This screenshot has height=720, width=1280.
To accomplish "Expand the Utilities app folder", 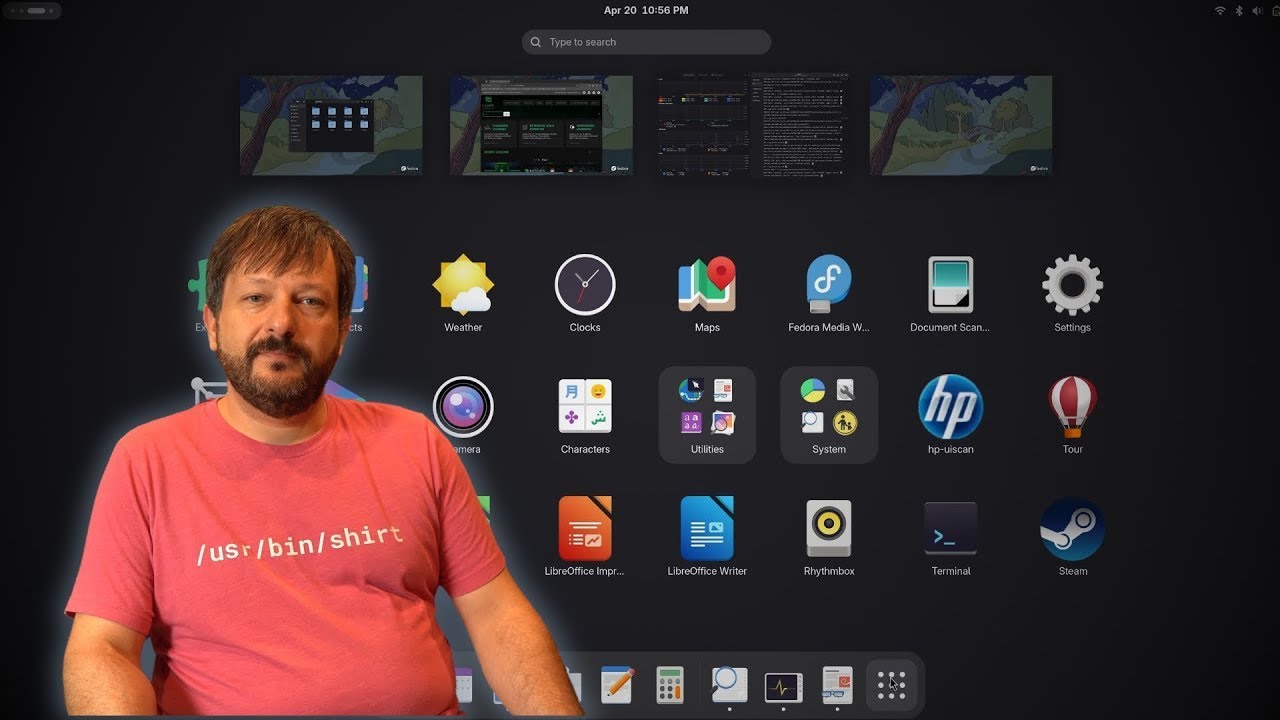I will 707,414.
